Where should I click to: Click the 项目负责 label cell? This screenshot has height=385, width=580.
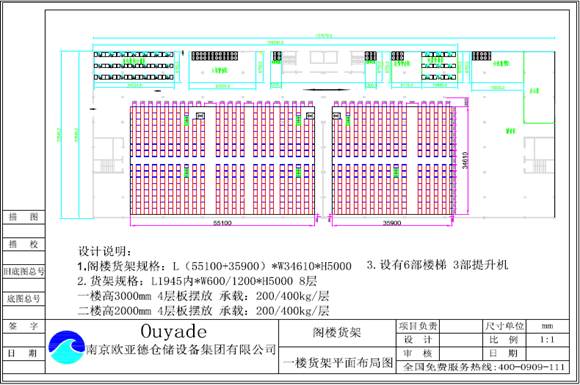pos(418,326)
